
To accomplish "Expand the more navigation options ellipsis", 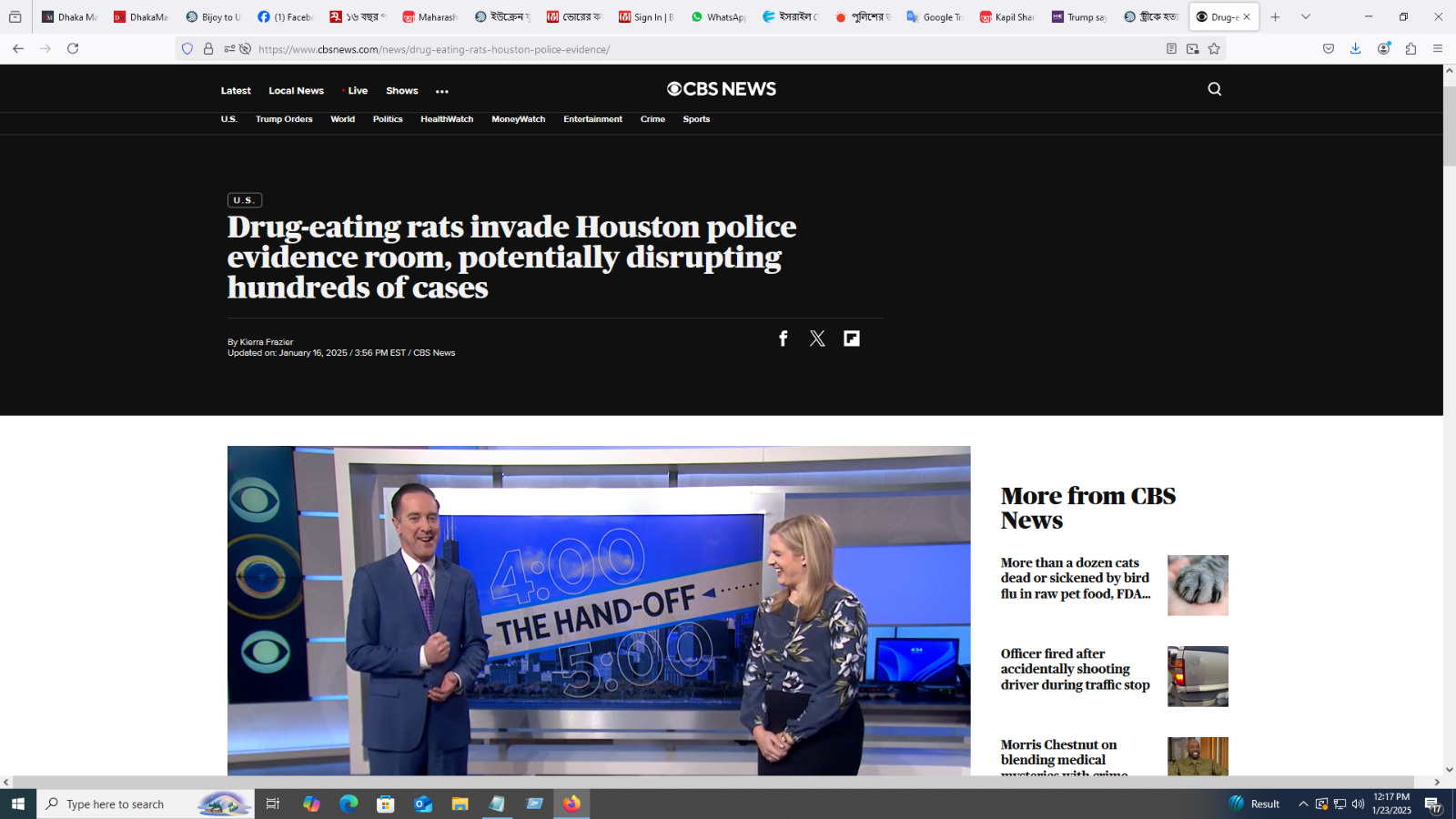I will [442, 91].
